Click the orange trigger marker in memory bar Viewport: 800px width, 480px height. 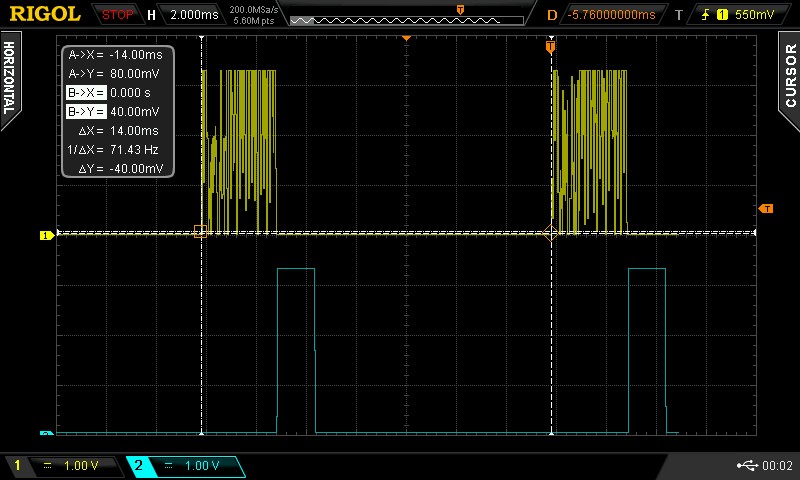coord(460,10)
